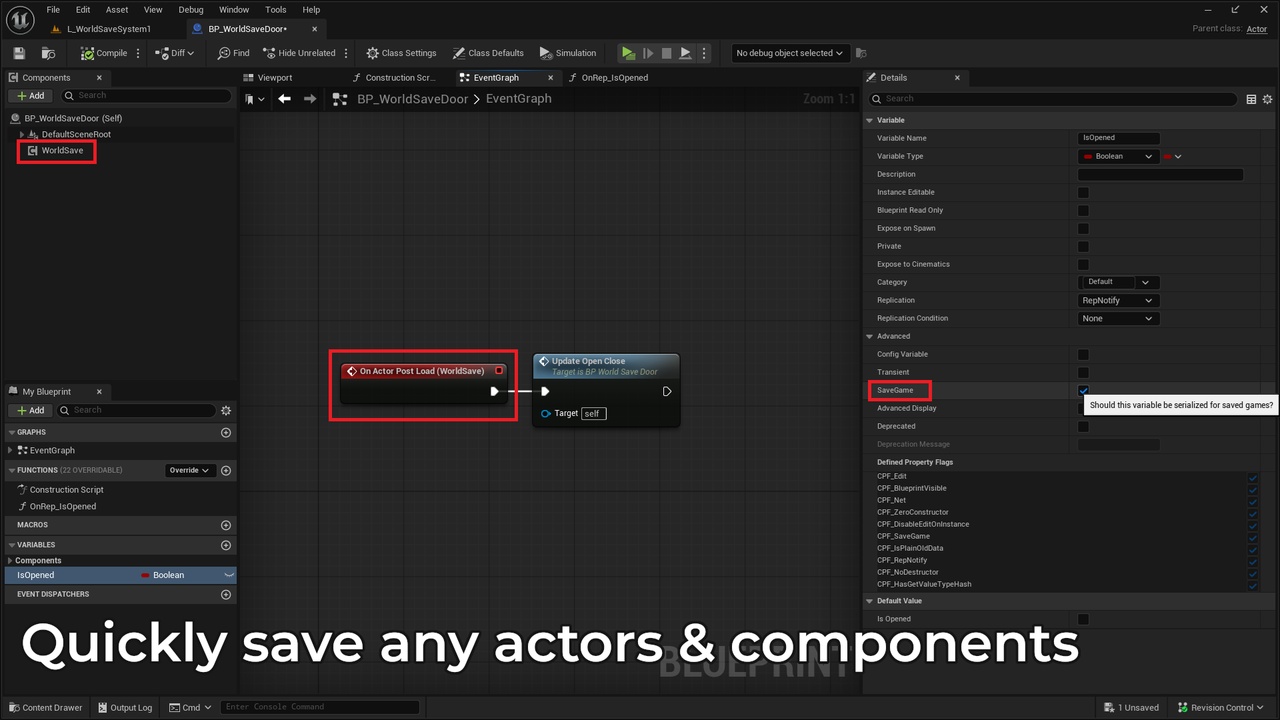This screenshot has height=720, width=1280.
Task: Navigate forward in the graph history
Action: (310, 98)
